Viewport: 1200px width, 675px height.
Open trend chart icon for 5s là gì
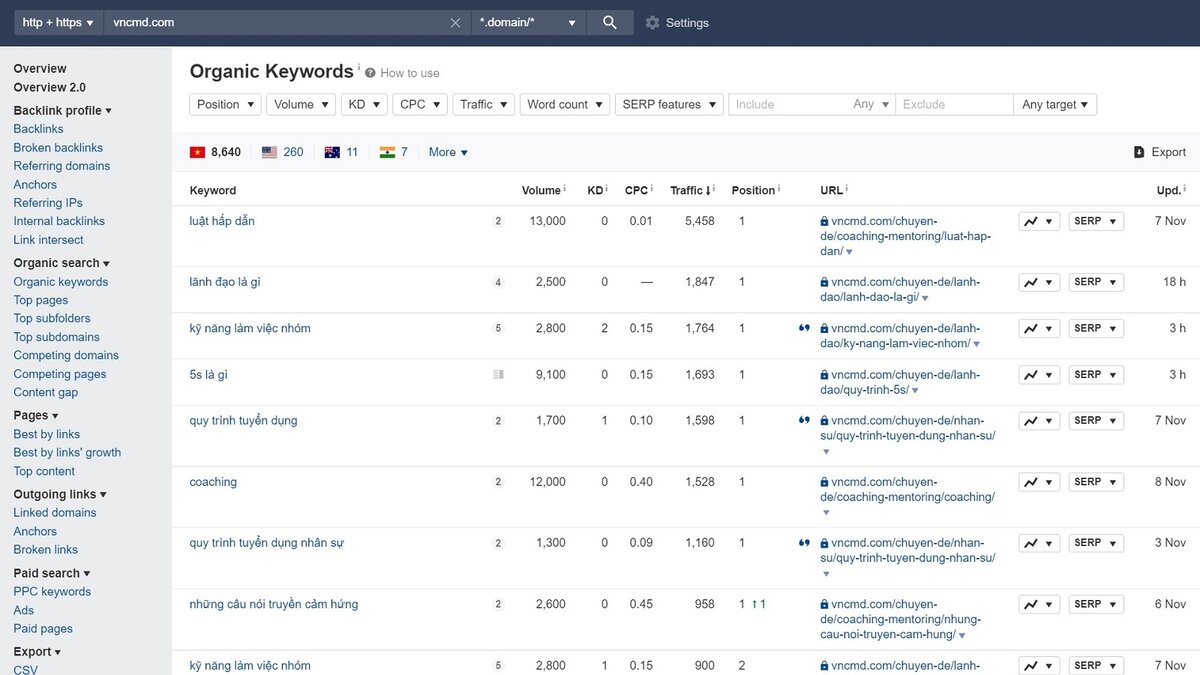[1039, 375]
